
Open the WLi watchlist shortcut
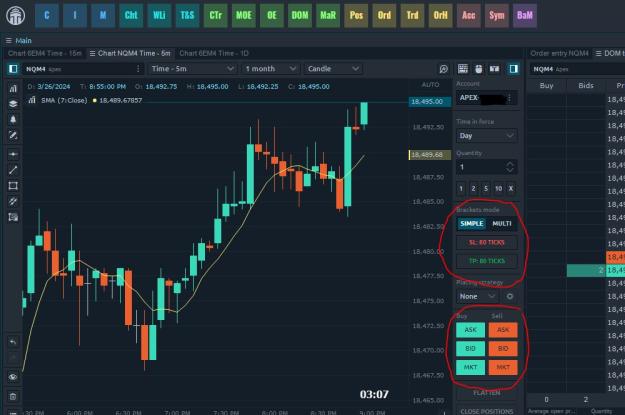coord(159,16)
